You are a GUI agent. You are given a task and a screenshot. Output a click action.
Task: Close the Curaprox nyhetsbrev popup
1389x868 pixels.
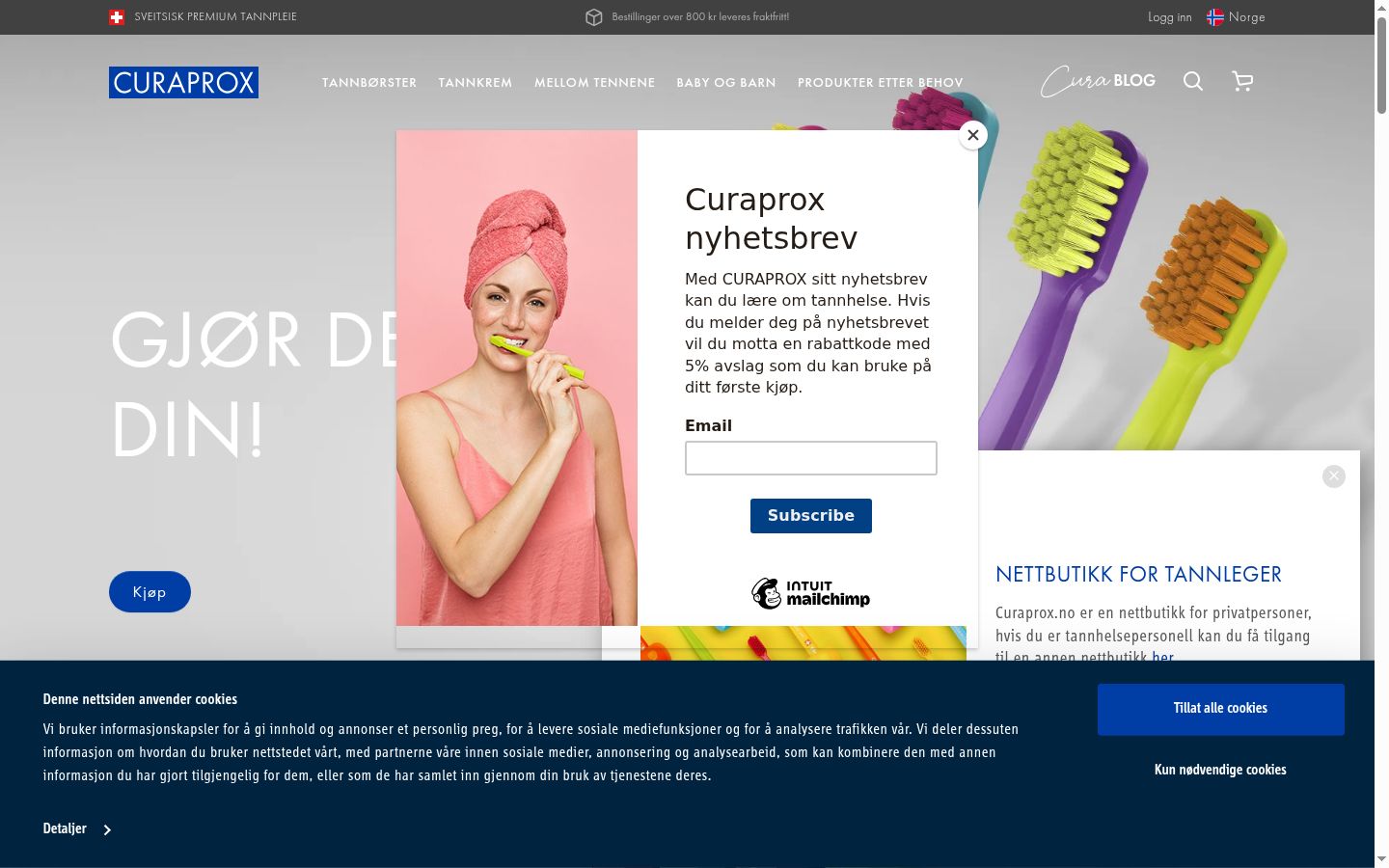click(x=973, y=135)
